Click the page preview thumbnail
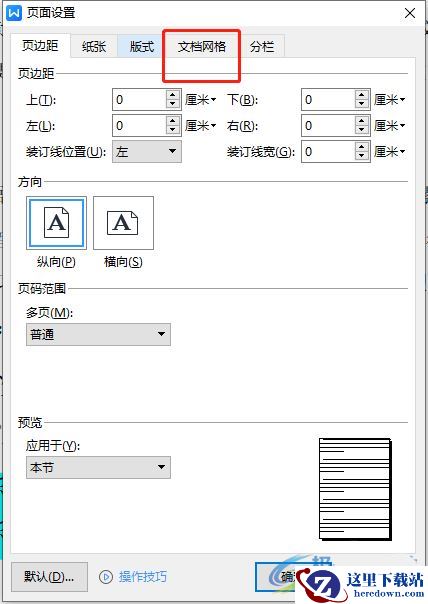Viewport: 428px width, 604px height. point(356,489)
